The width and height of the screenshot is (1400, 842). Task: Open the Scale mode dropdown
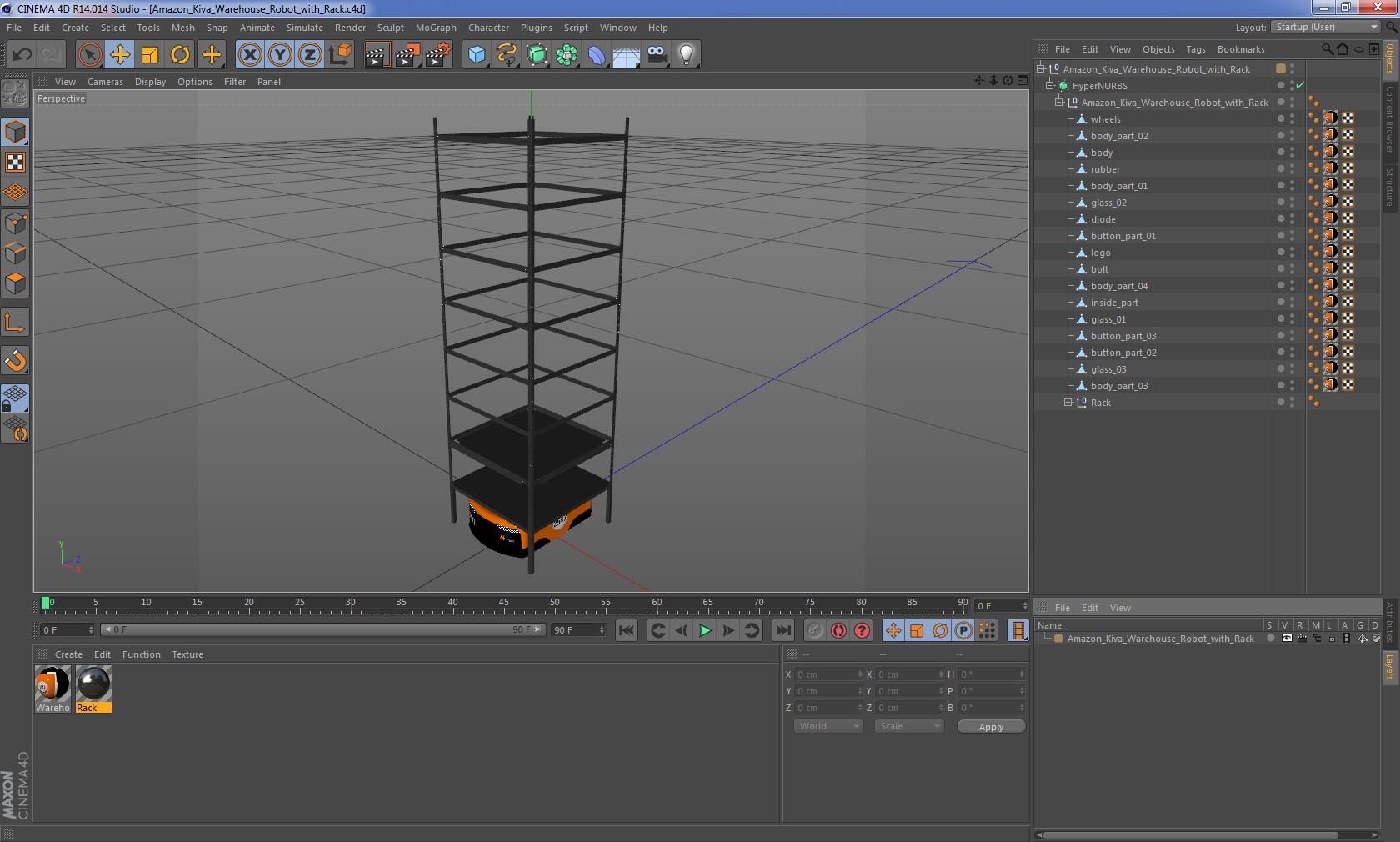pos(908,726)
